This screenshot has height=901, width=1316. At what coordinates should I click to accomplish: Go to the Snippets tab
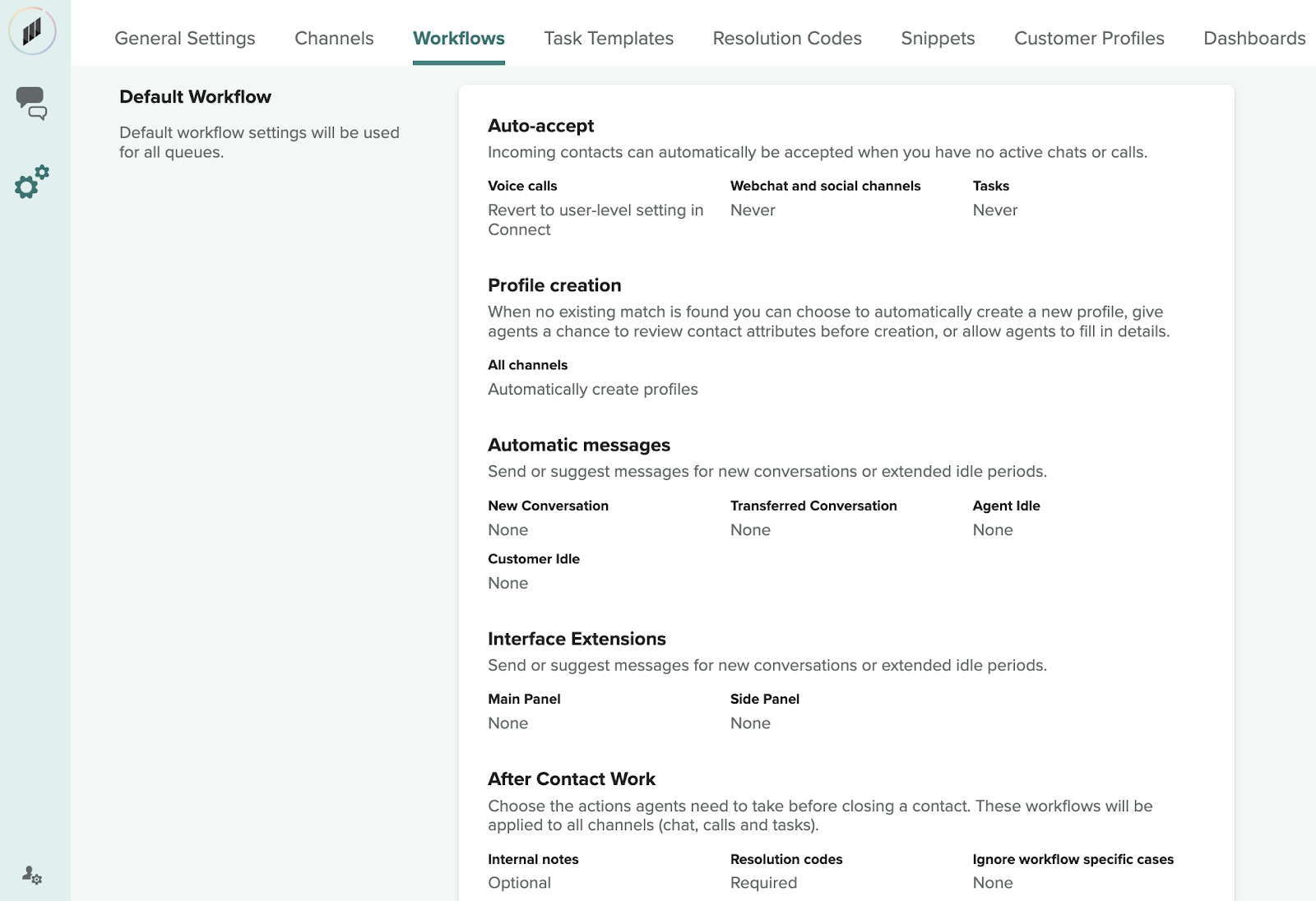pos(938,38)
